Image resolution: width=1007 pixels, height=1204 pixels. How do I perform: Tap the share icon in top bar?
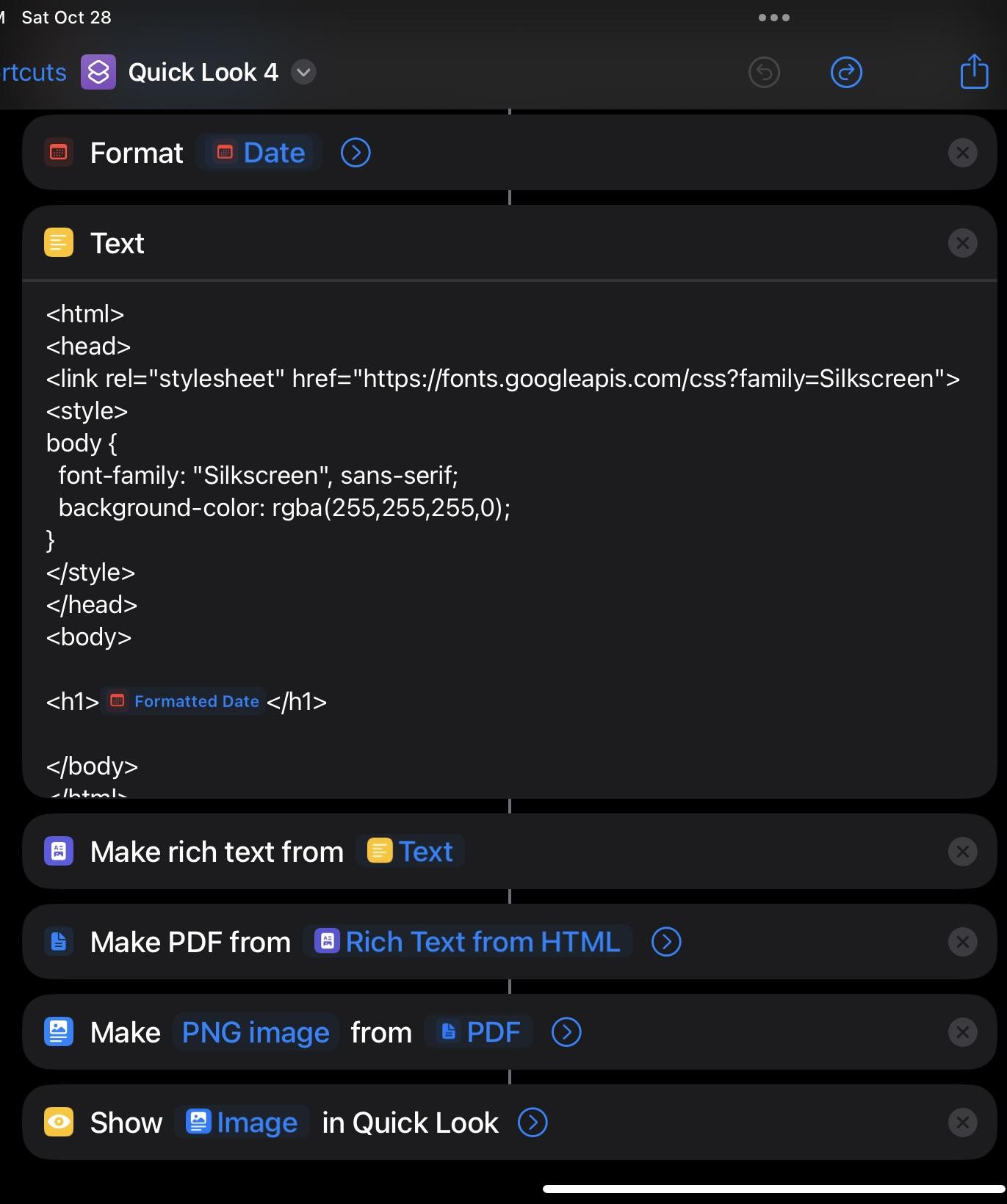[x=974, y=72]
